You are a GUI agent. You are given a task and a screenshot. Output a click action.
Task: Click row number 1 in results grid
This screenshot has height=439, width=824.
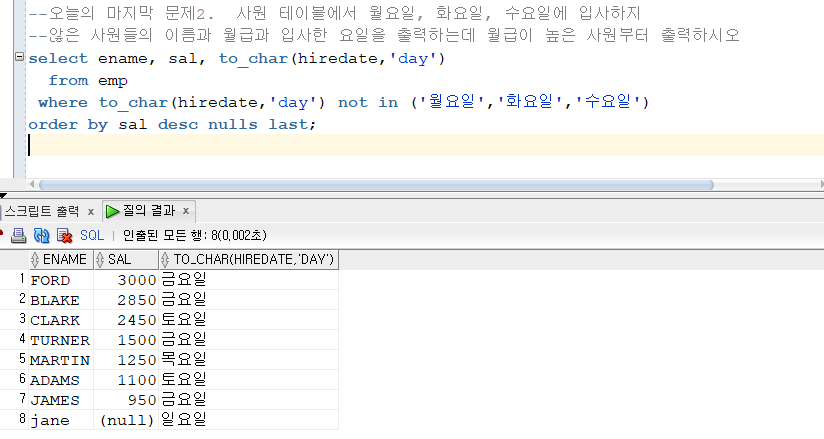tap(22, 279)
